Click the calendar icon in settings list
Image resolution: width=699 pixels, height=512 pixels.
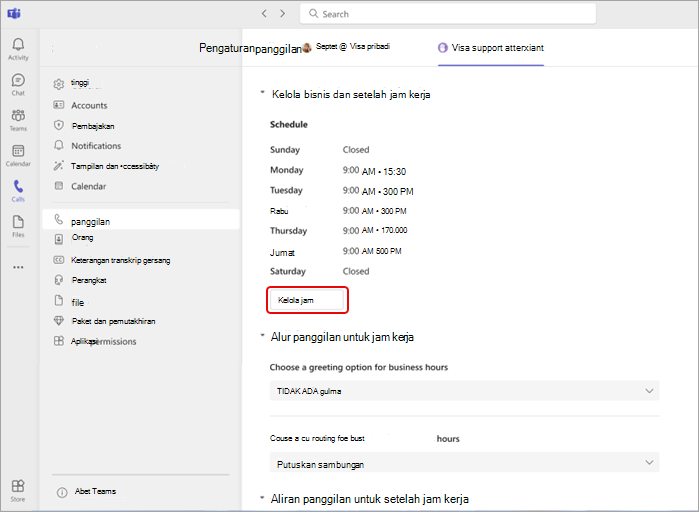tap(59, 186)
